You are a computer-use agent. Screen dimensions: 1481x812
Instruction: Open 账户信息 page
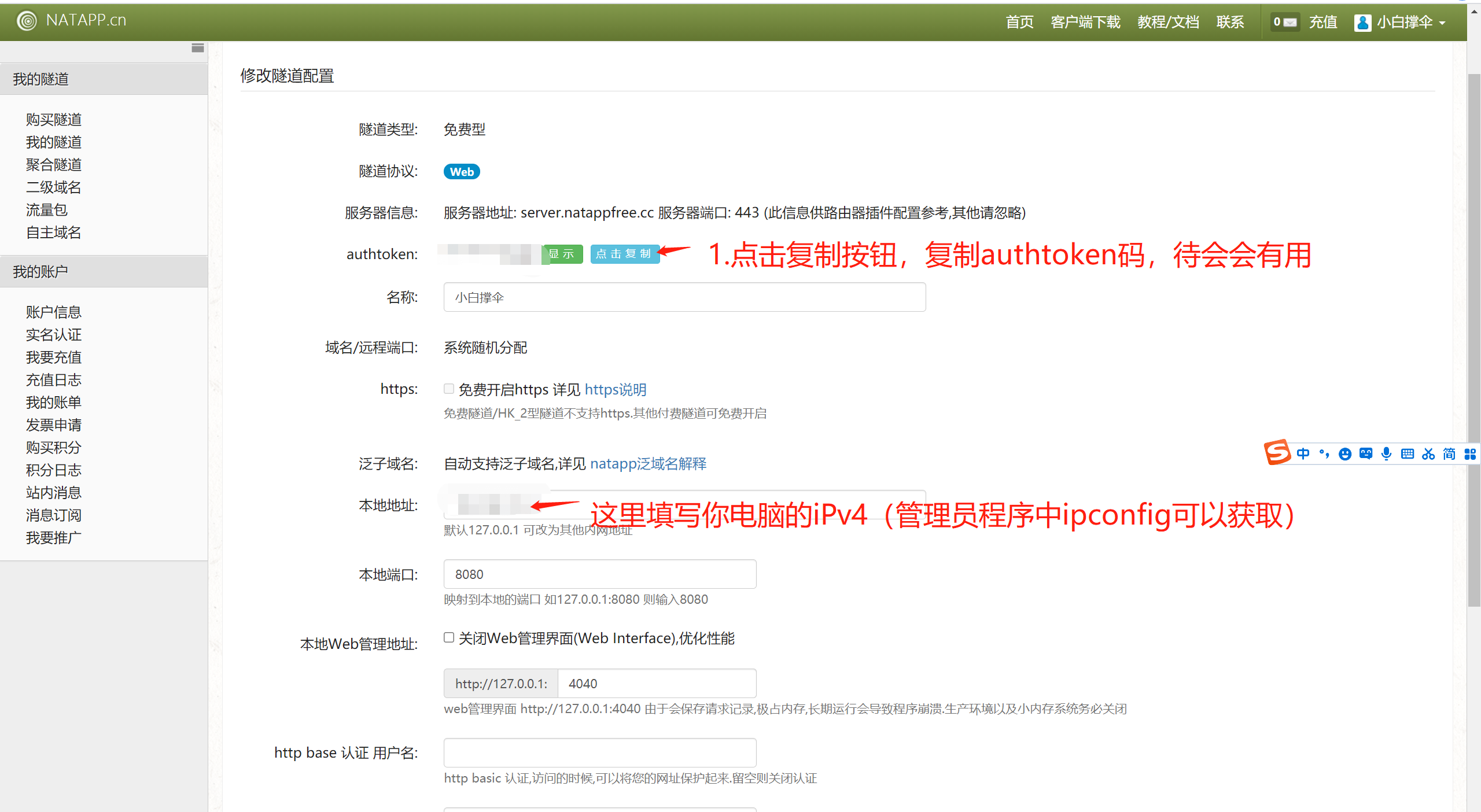54,312
